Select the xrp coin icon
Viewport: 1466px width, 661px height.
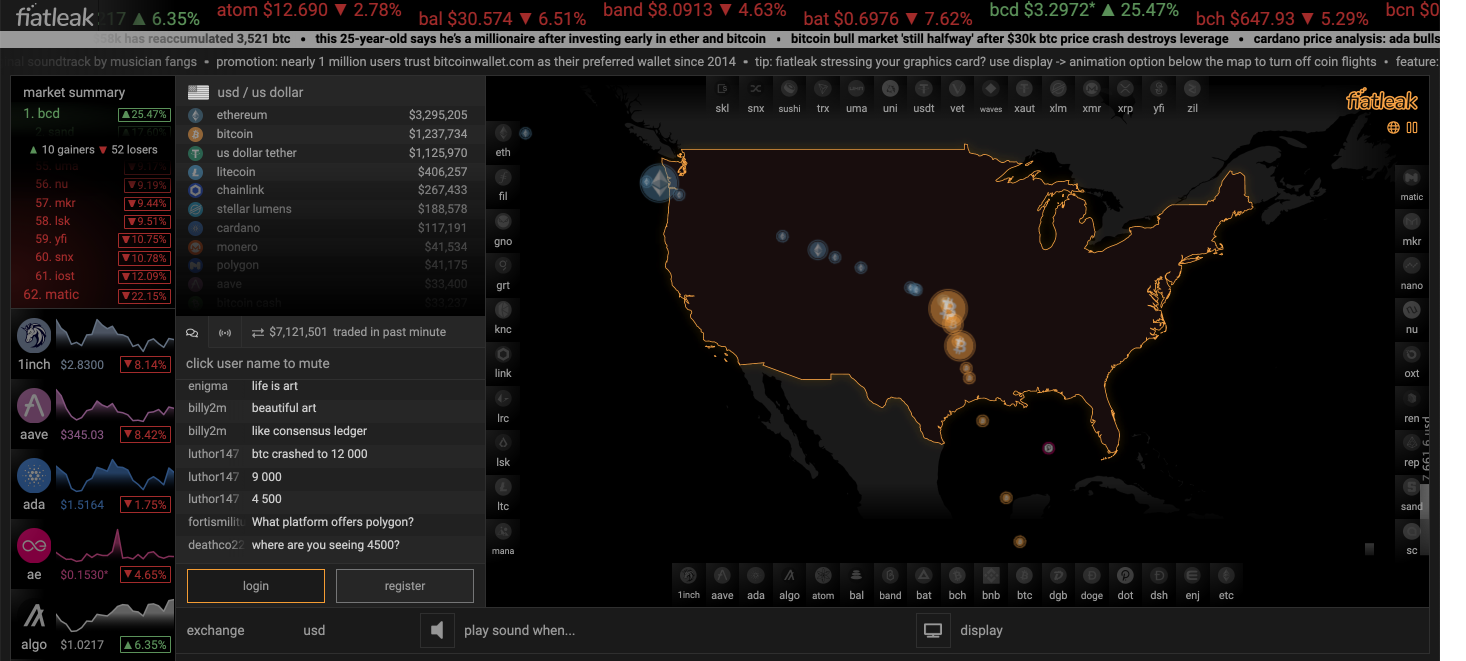click(x=1125, y=88)
